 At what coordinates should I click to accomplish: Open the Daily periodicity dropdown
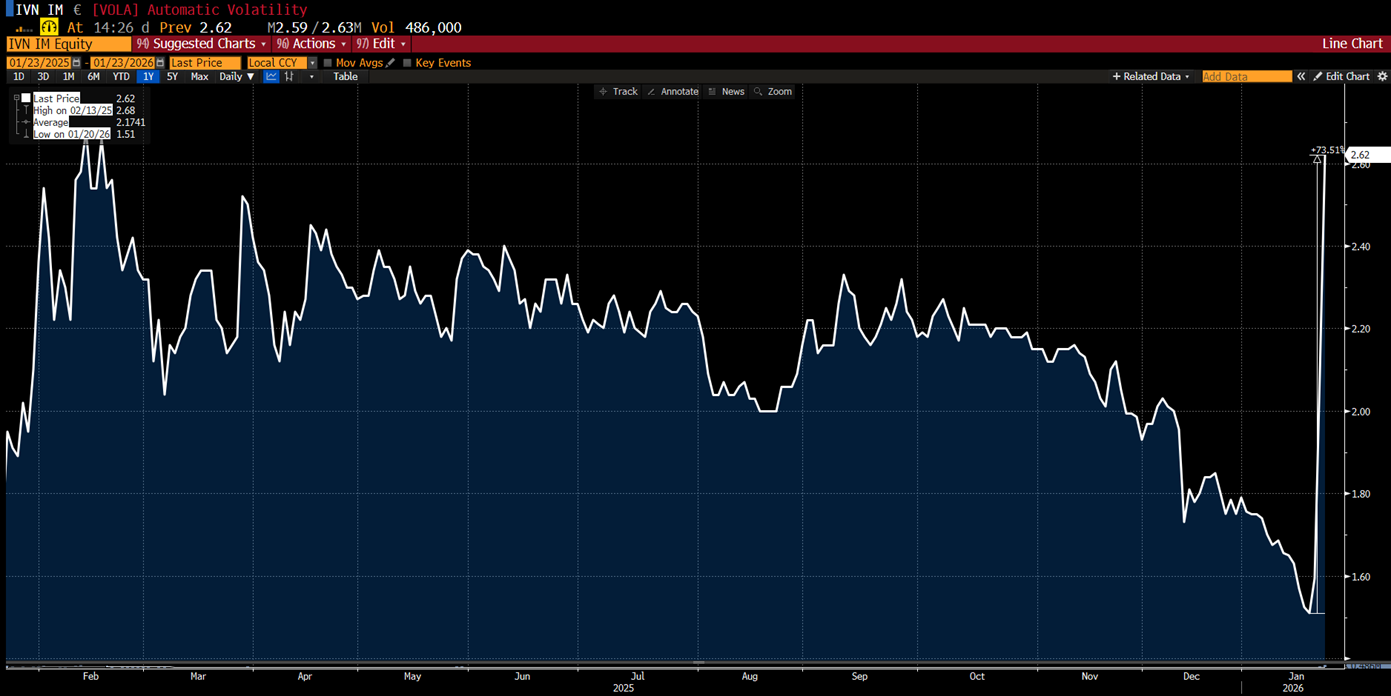[x=237, y=77]
